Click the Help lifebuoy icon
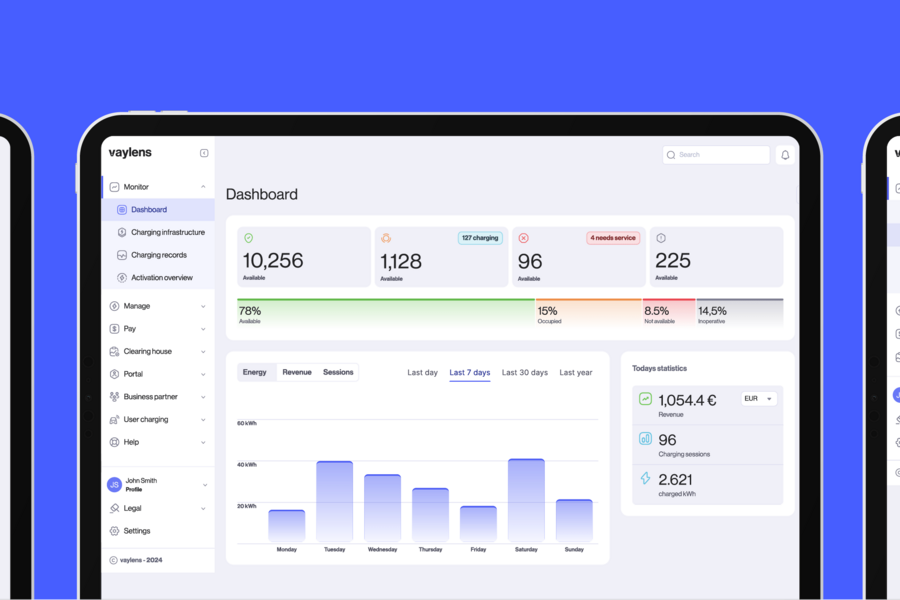 click(114, 442)
